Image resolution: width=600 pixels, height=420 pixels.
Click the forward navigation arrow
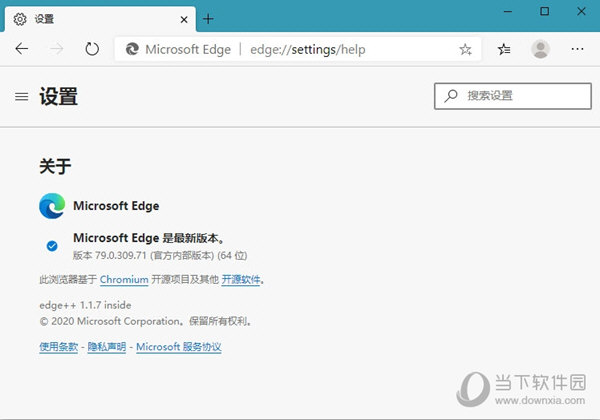(x=57, y=49)
